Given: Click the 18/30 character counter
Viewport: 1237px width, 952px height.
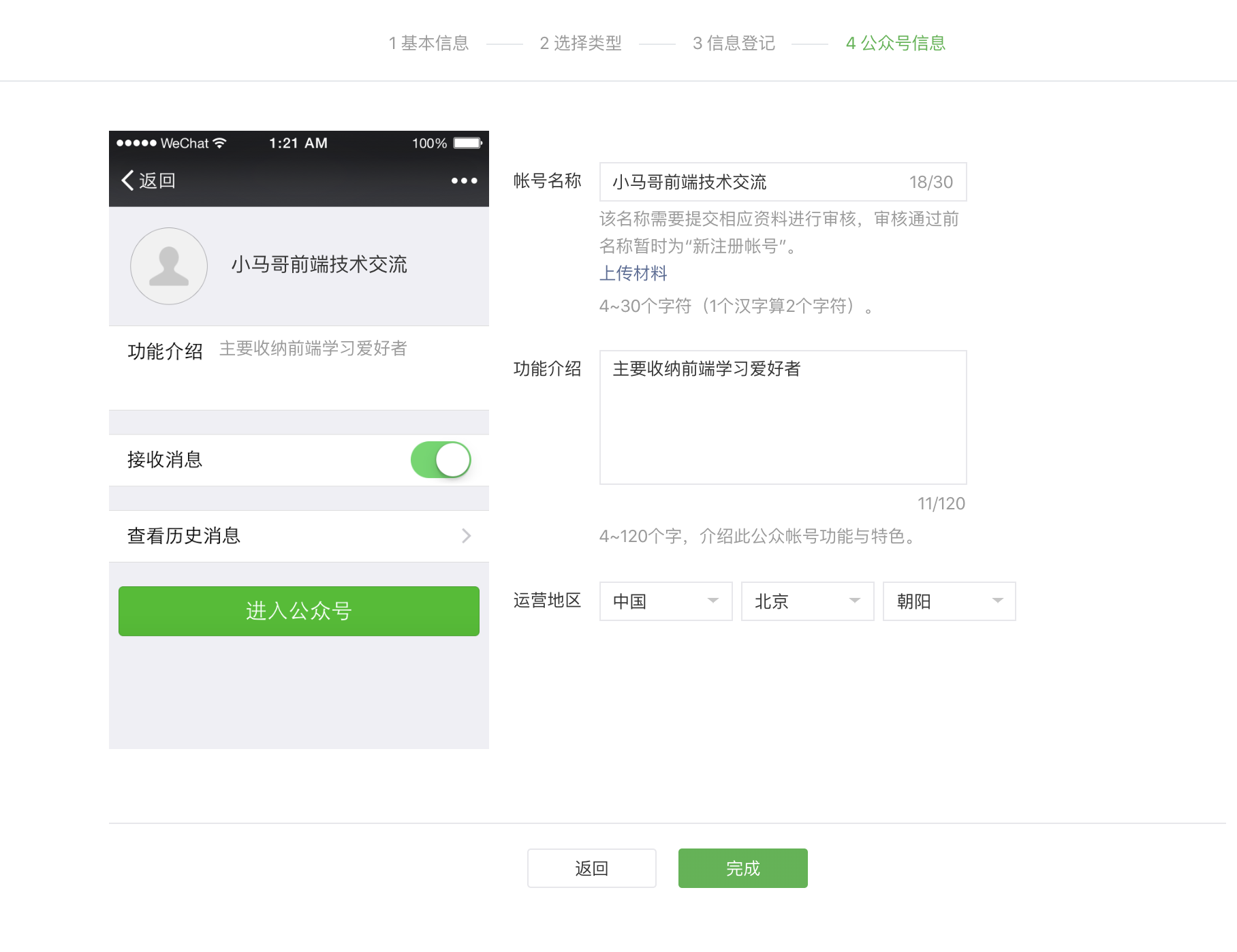Looking at the screenshot, I should tap(930, 182).
